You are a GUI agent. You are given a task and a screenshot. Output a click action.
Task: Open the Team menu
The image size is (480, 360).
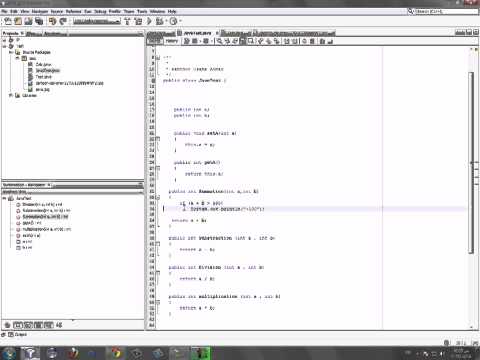(129, 11)
